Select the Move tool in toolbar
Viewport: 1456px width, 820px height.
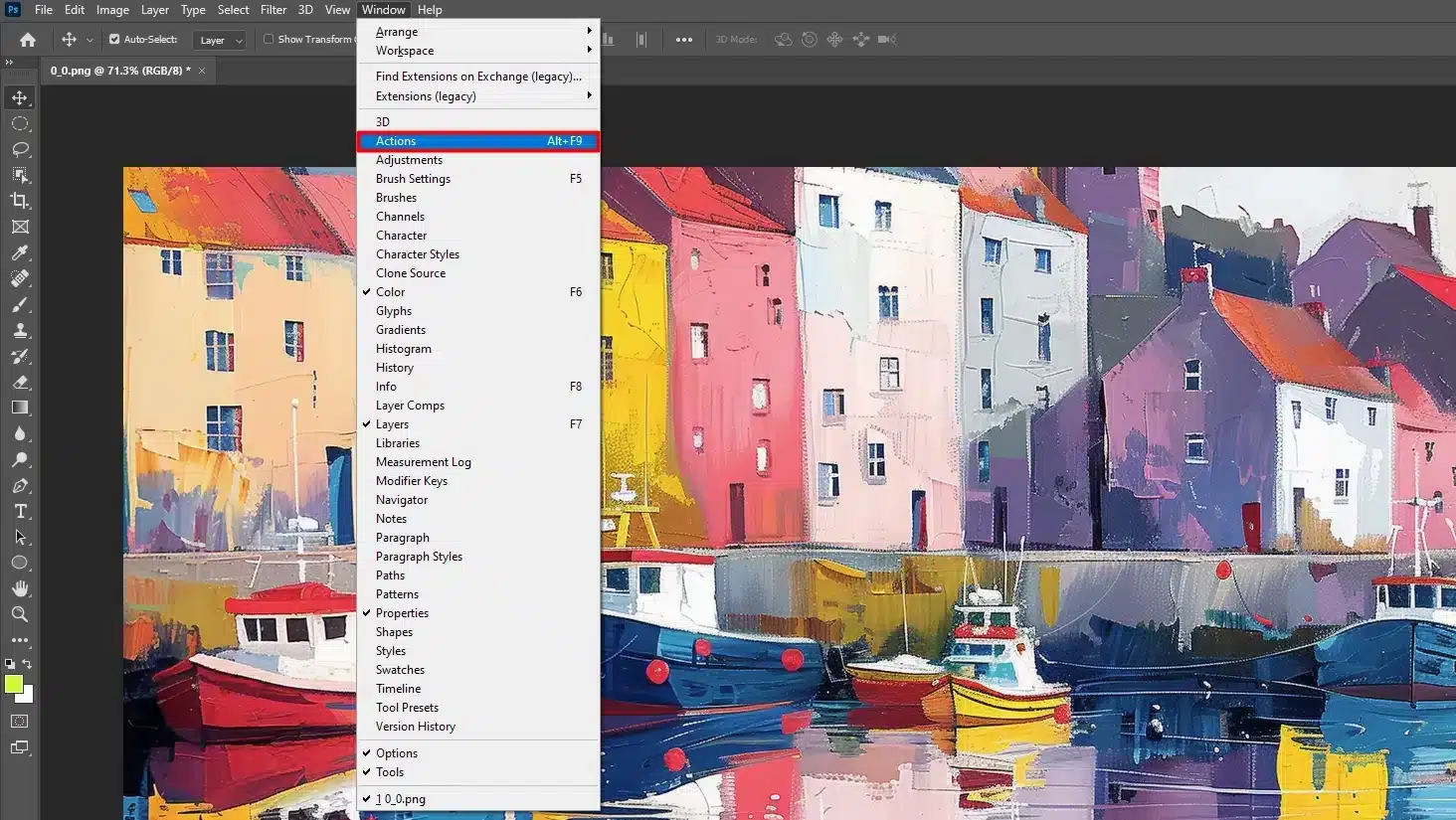[20, 97]
